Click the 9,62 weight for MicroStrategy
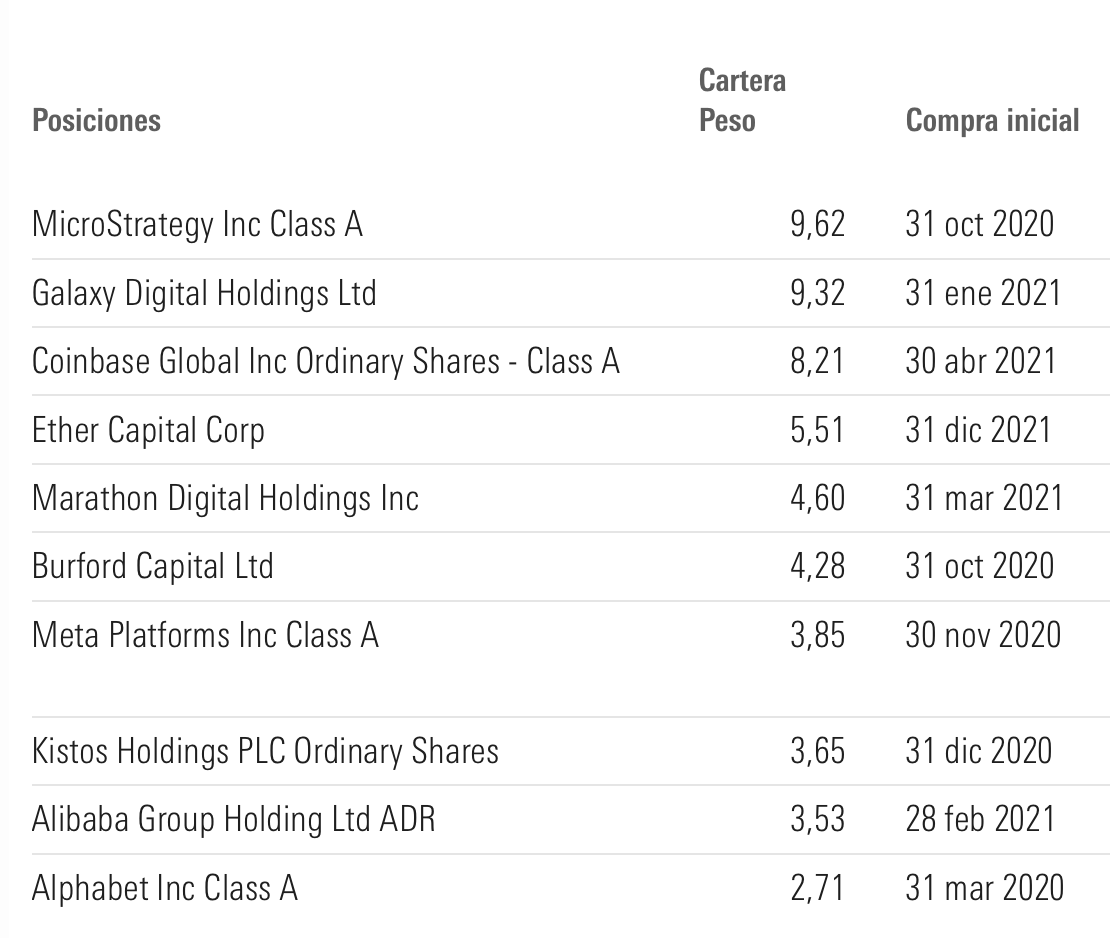The width and height of the screenshot is (1110, 938). (817, 224)
